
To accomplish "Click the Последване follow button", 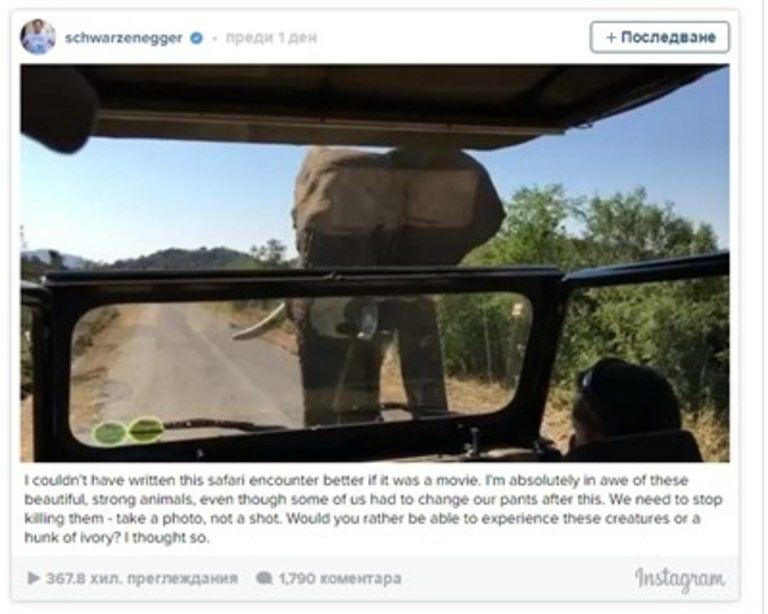I will [659, 37].
